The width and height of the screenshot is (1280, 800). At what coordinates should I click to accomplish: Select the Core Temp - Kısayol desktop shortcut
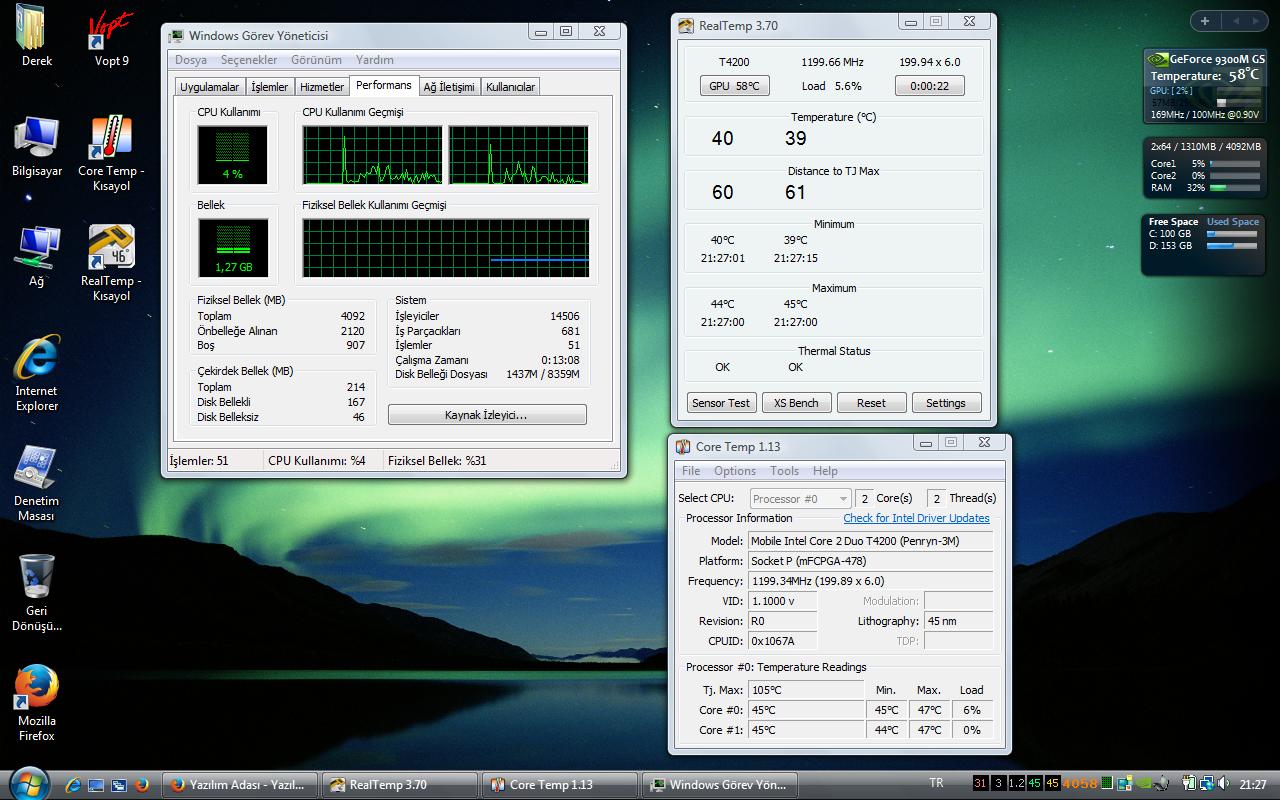pos(111,153)
